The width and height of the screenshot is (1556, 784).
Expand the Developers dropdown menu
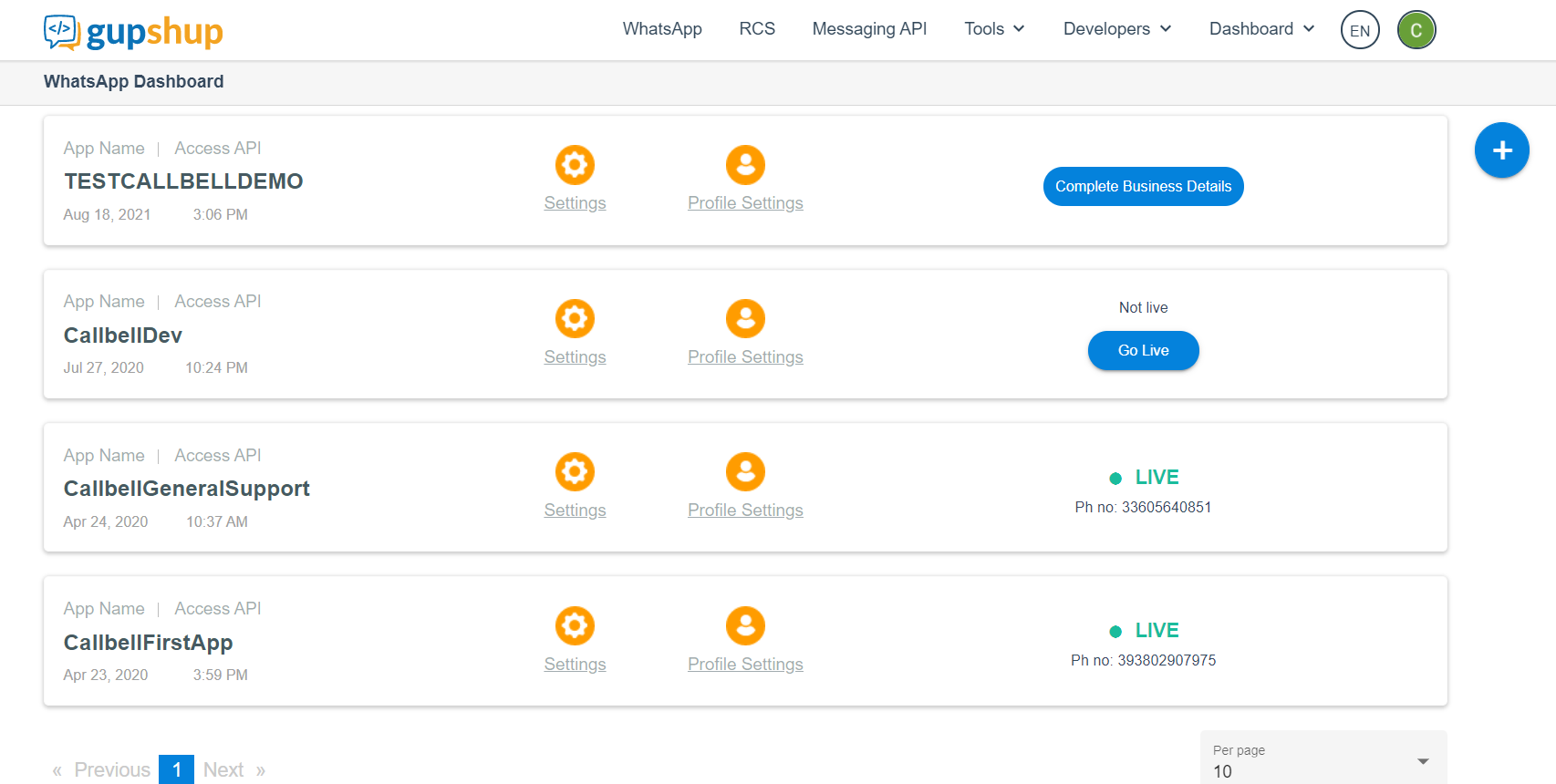tap(1117, 29)
